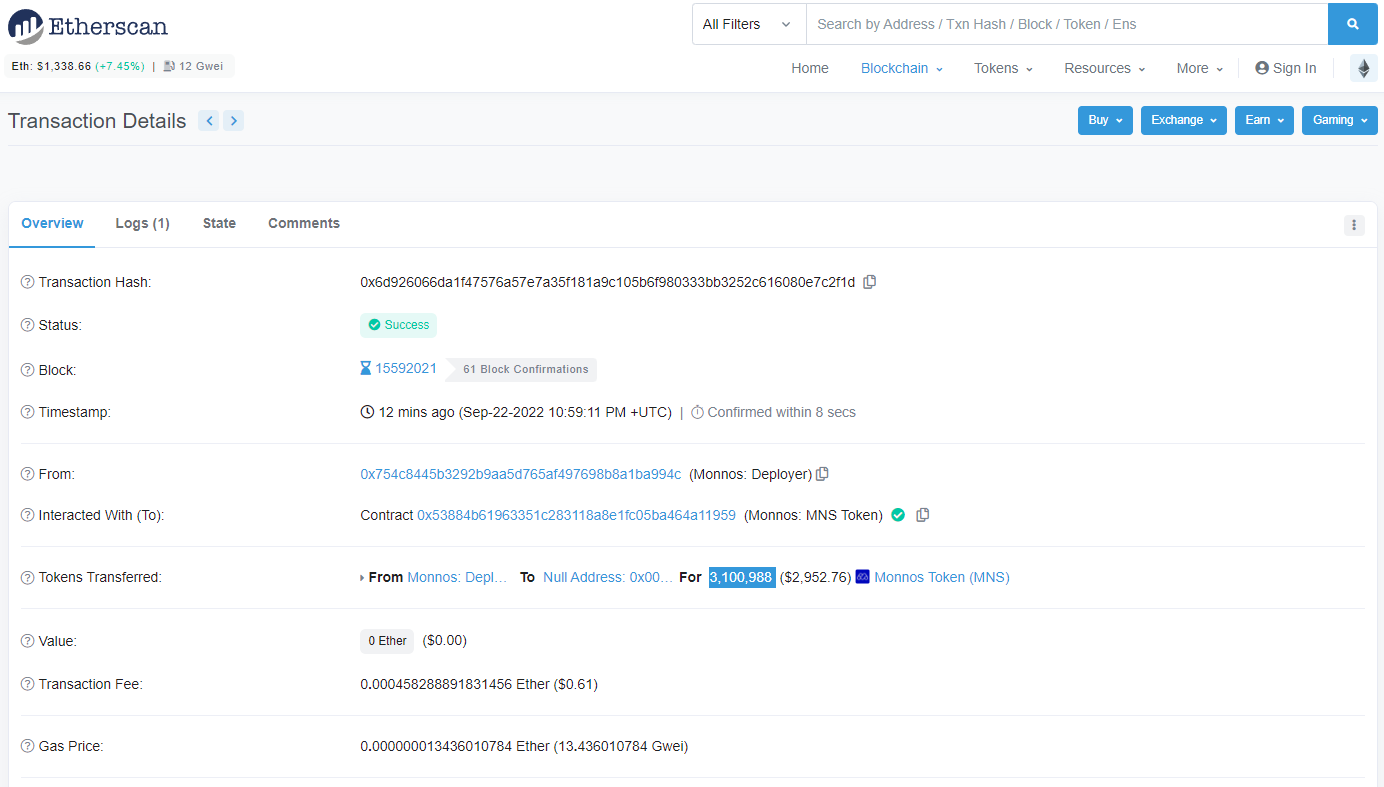Click the transaction hash value text

coord(608,282)
